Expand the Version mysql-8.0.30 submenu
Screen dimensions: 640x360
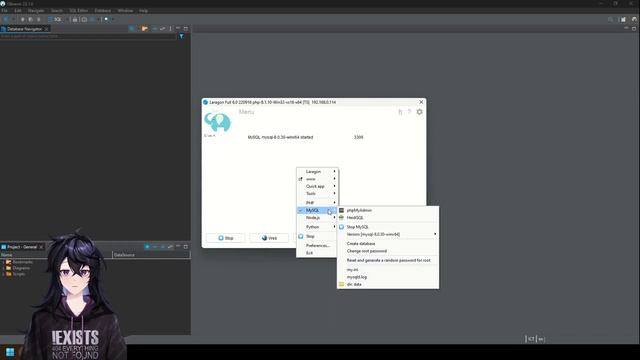(x=388, y=234)
